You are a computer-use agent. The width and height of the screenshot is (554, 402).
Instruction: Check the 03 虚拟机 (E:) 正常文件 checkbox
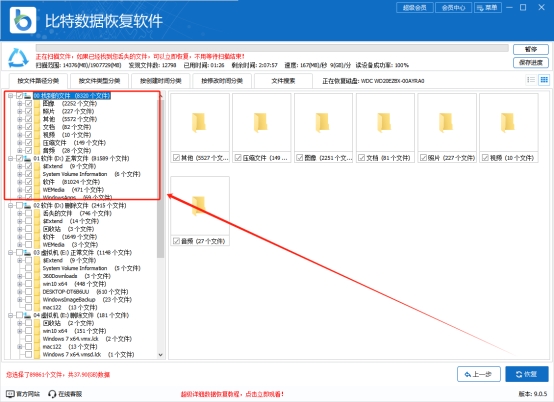(x=19, y=253)
